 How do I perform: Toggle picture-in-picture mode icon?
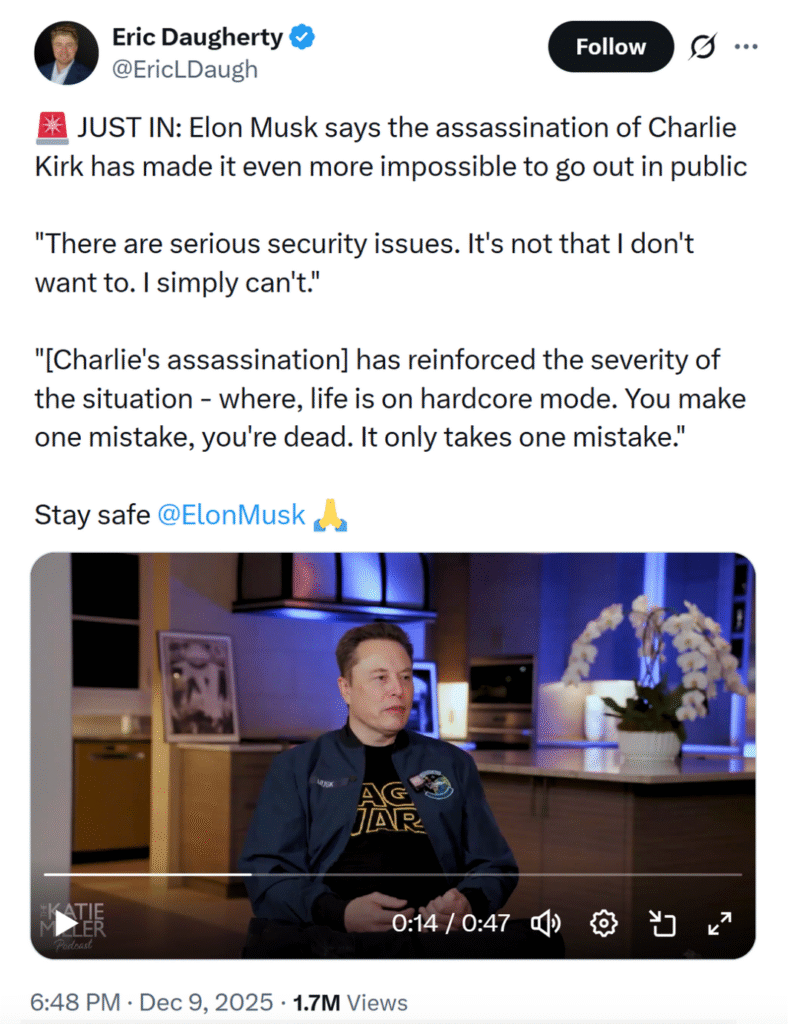pos(662,923)
